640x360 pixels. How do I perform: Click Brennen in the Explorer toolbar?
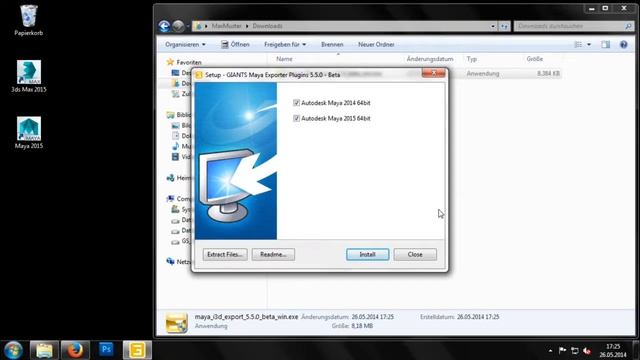click(x=332, y=44)
